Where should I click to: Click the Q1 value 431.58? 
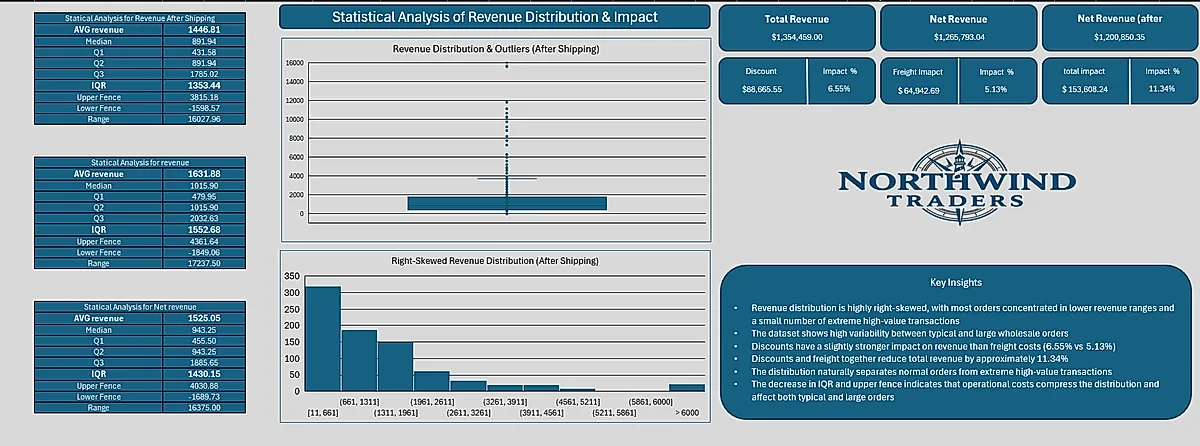point(203,52)
